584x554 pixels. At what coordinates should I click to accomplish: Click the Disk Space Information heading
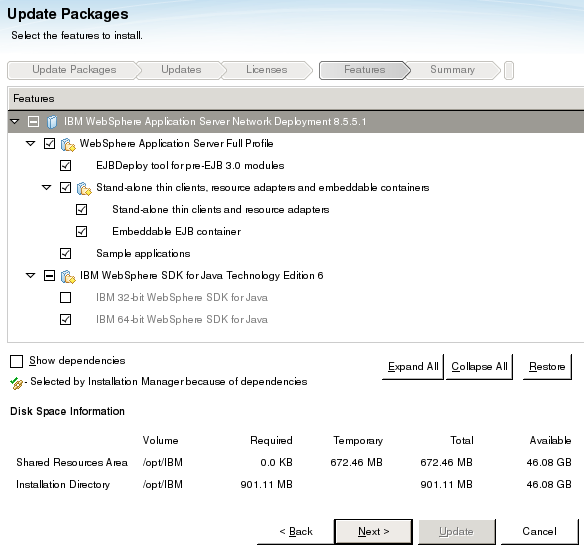click(67, 411)
